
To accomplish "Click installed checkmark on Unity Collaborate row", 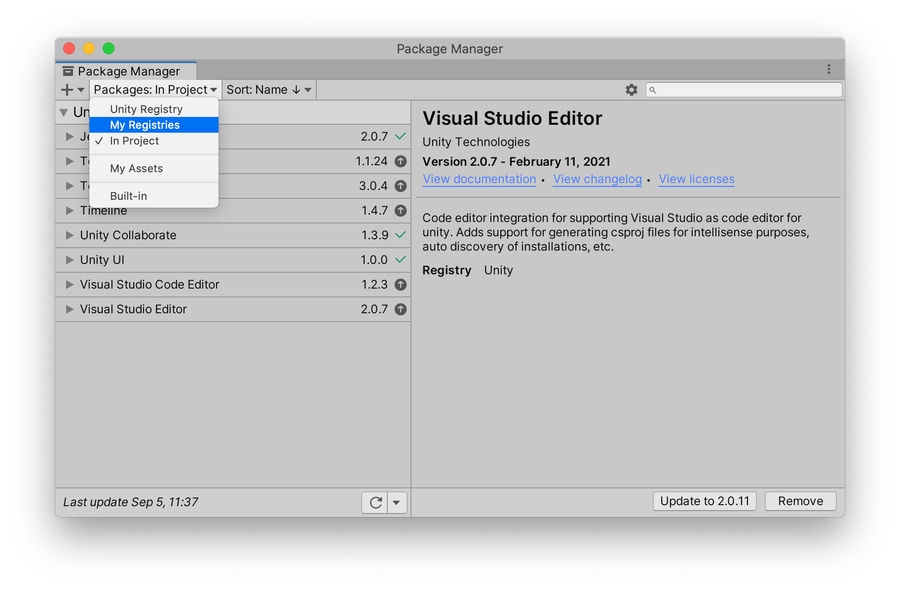I will pos(400,235).
